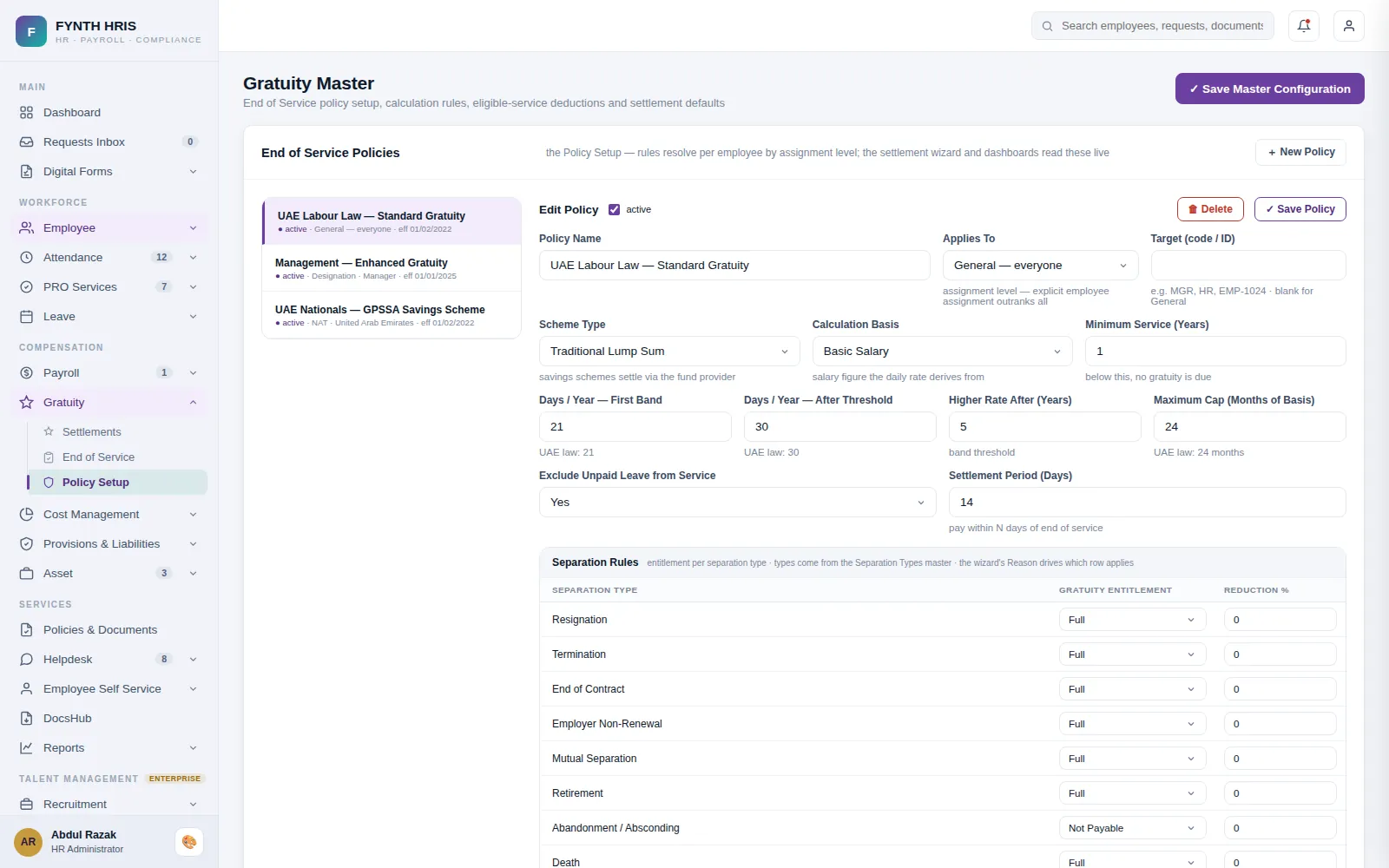
Task: Click the New Policy button
Action: point(1300,152)
